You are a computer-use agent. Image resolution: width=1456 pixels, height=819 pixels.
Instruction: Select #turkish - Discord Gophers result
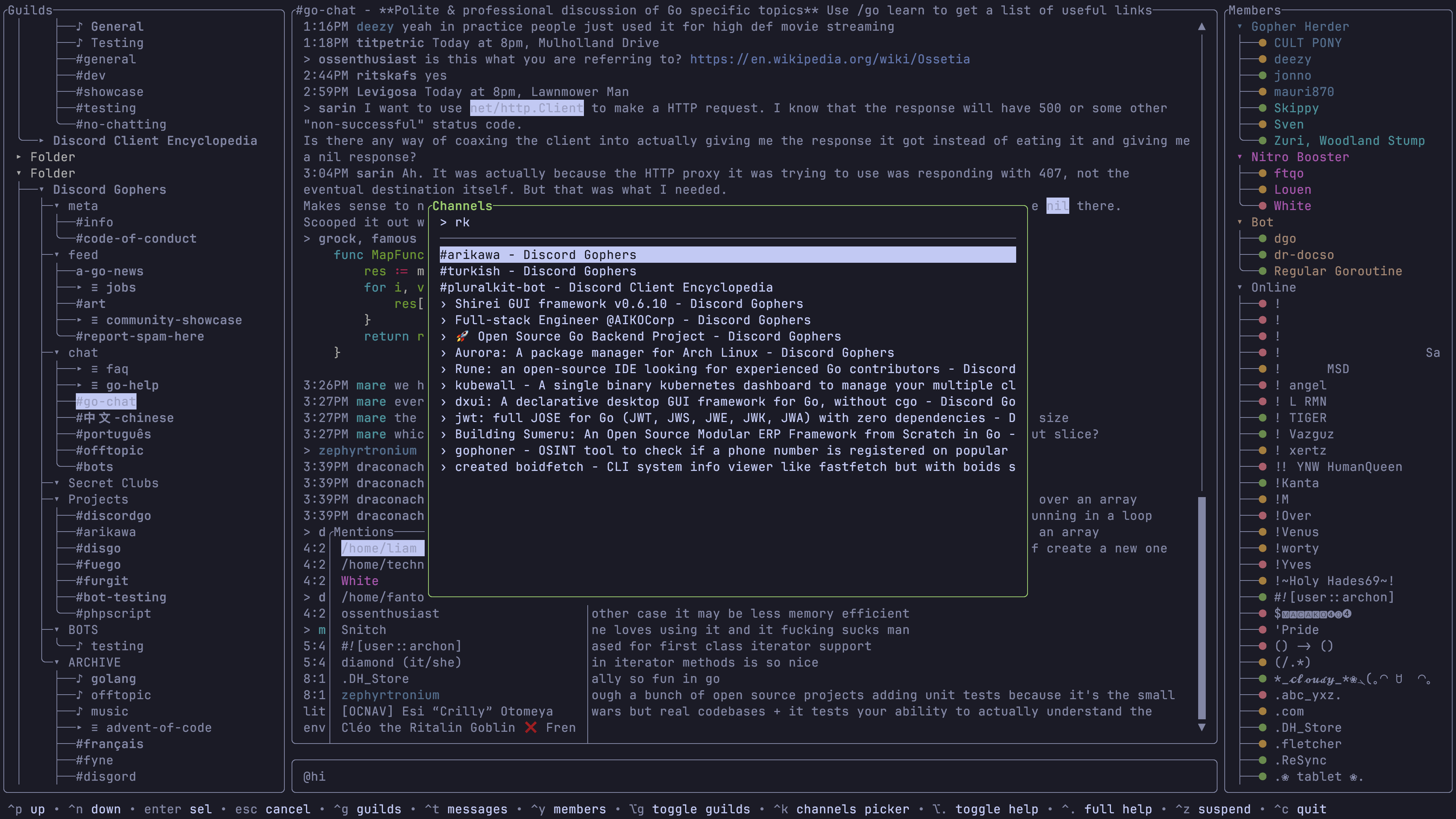(x=728, y=271)
